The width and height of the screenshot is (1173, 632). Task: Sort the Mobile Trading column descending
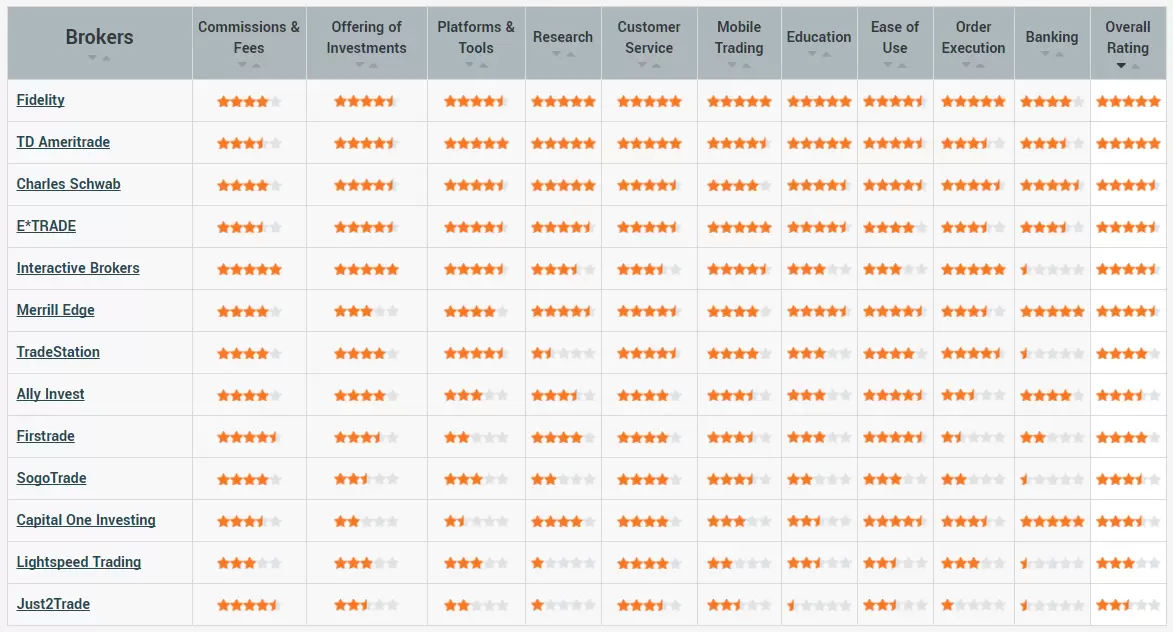point(733,64)
